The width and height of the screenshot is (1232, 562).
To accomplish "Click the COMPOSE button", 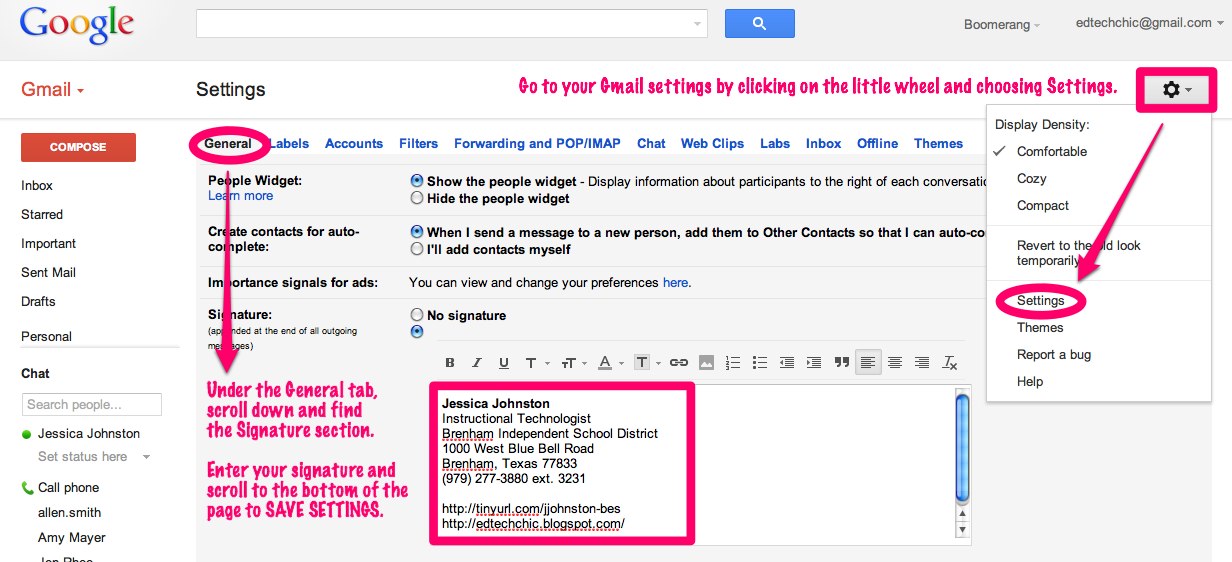I will click(78, 147).
